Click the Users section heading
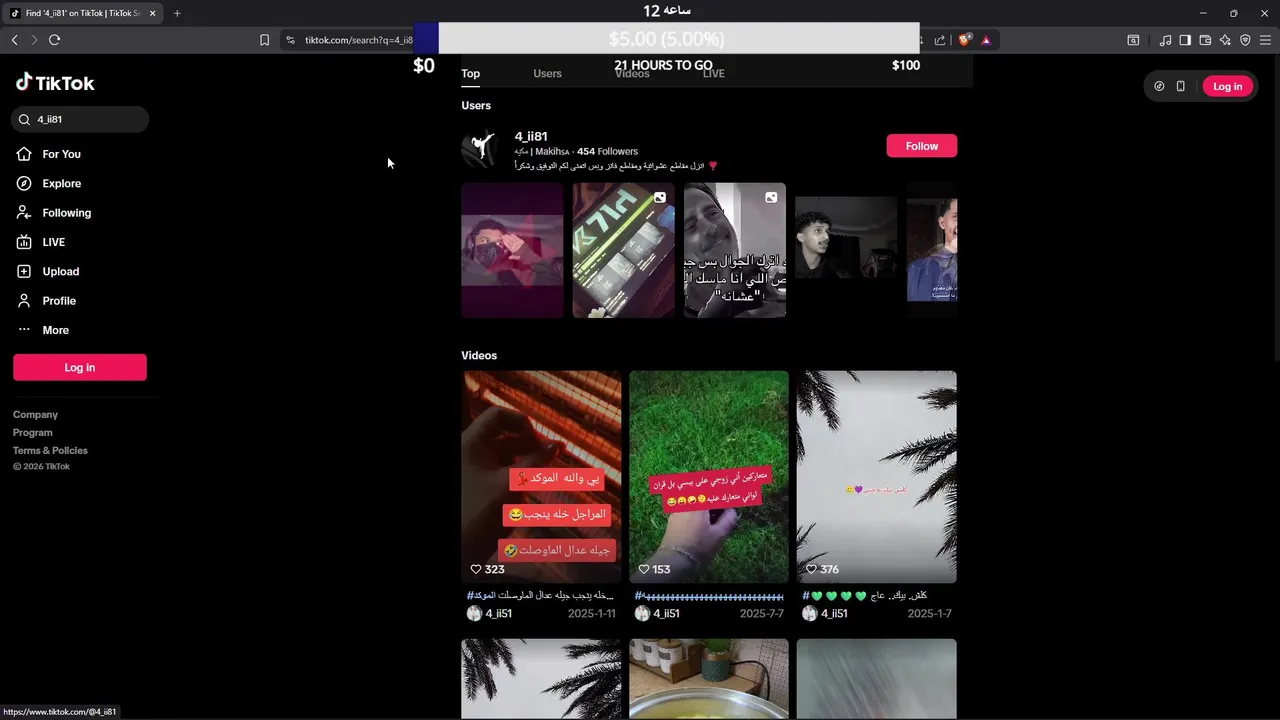Image resolution: width=1280 pixels, height=720 pixels. [x=476, y=106]
